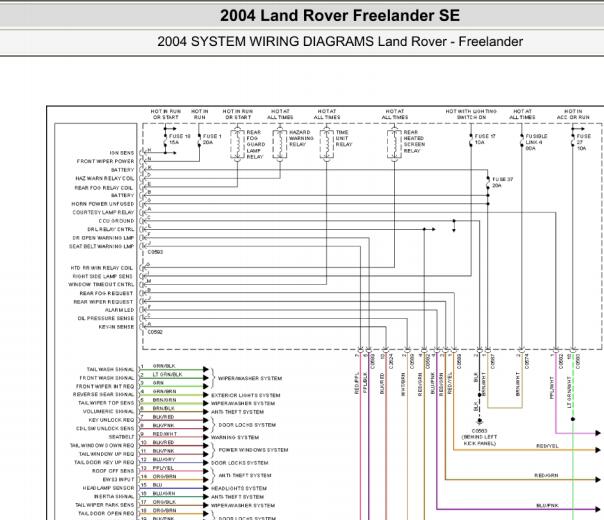This screenshot has width=604, height=520.
Task: Click the "HORN POWER UNFUSED" pin label
Action: coord(103,204)
